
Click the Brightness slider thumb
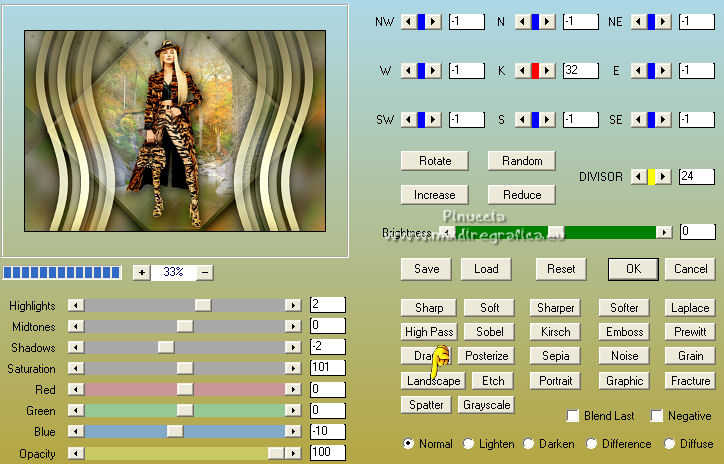(555, 232)
